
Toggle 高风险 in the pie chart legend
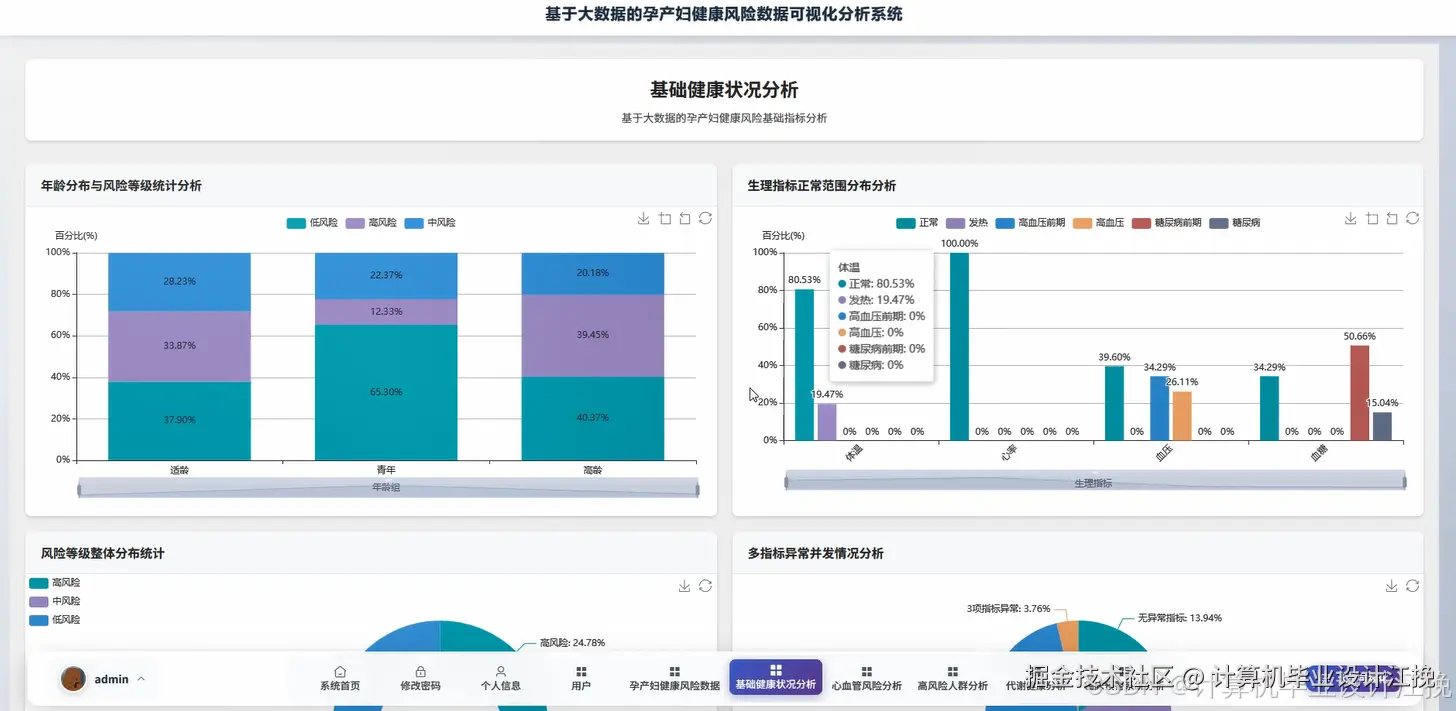55,583
